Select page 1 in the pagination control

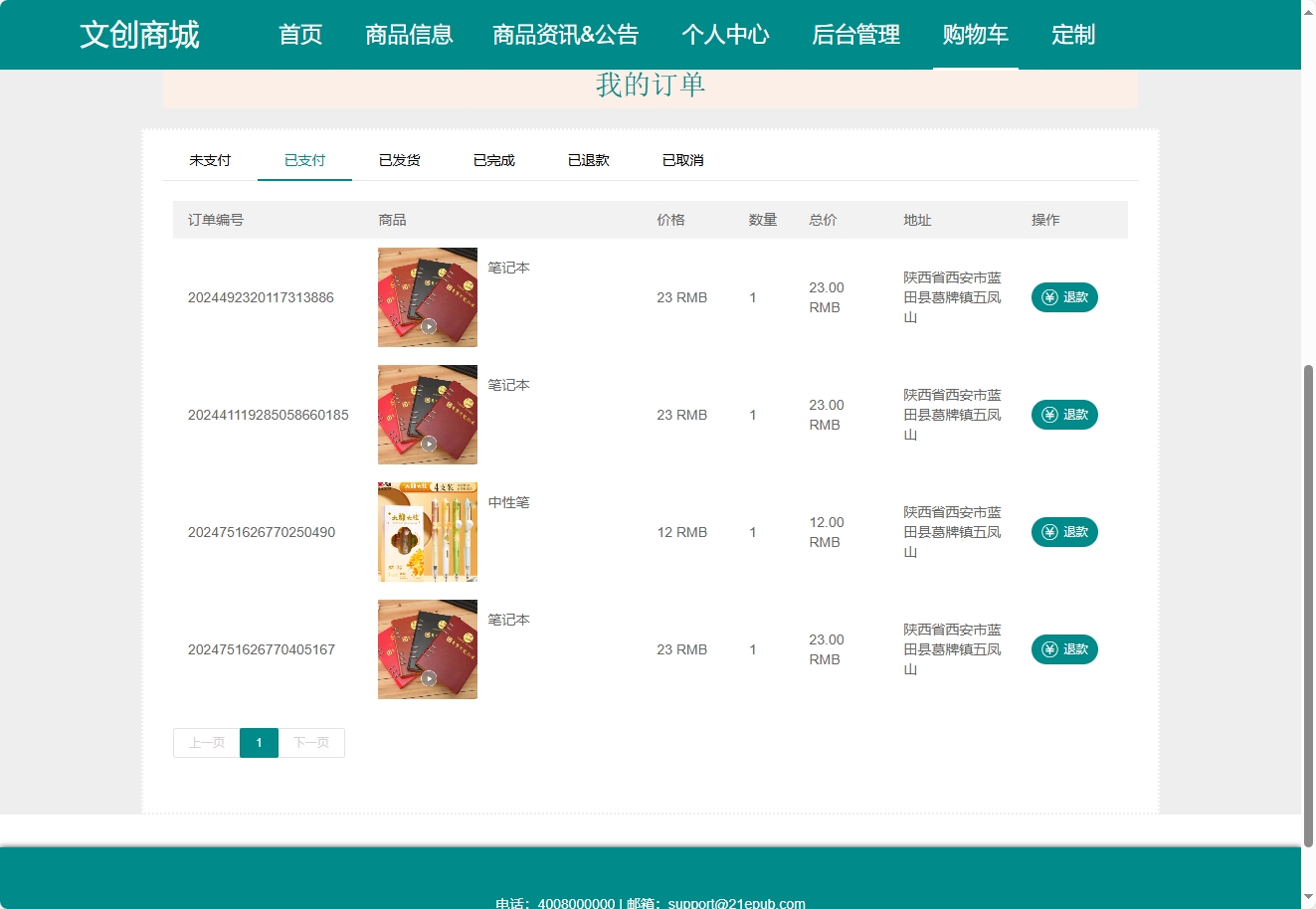[x=259, y=742]
